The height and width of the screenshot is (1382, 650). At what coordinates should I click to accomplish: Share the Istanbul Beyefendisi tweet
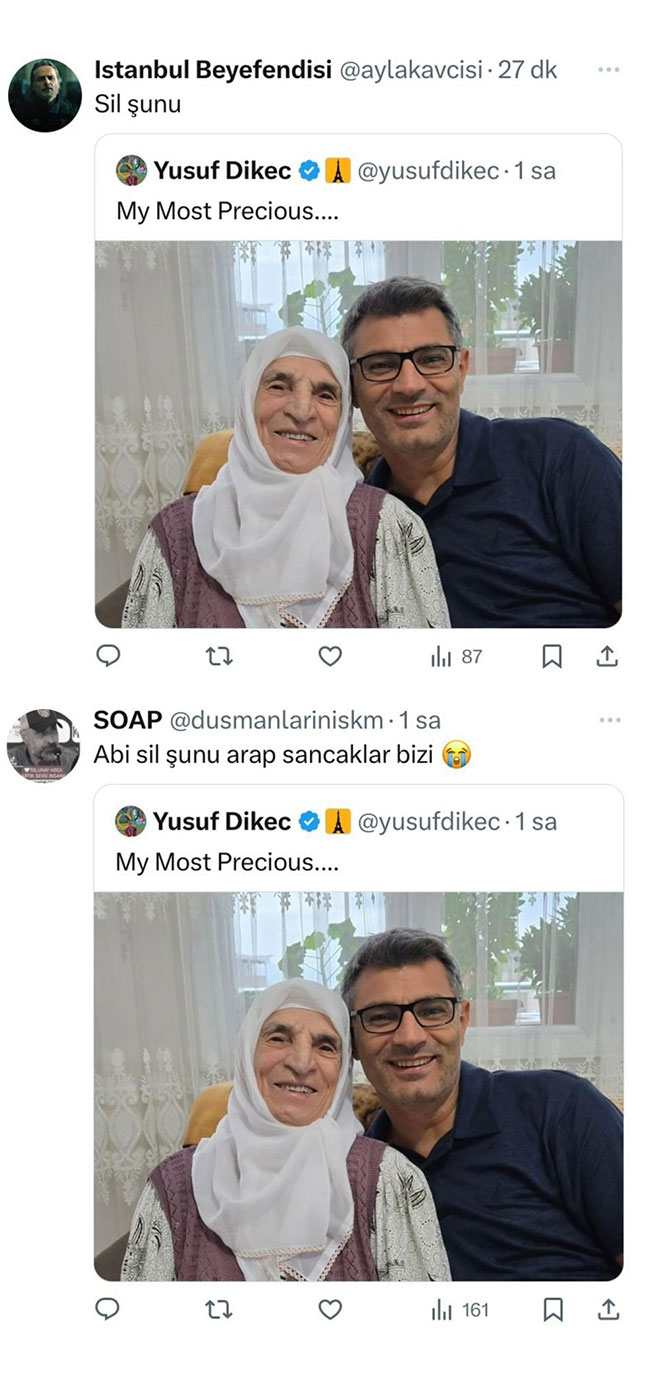608,656
